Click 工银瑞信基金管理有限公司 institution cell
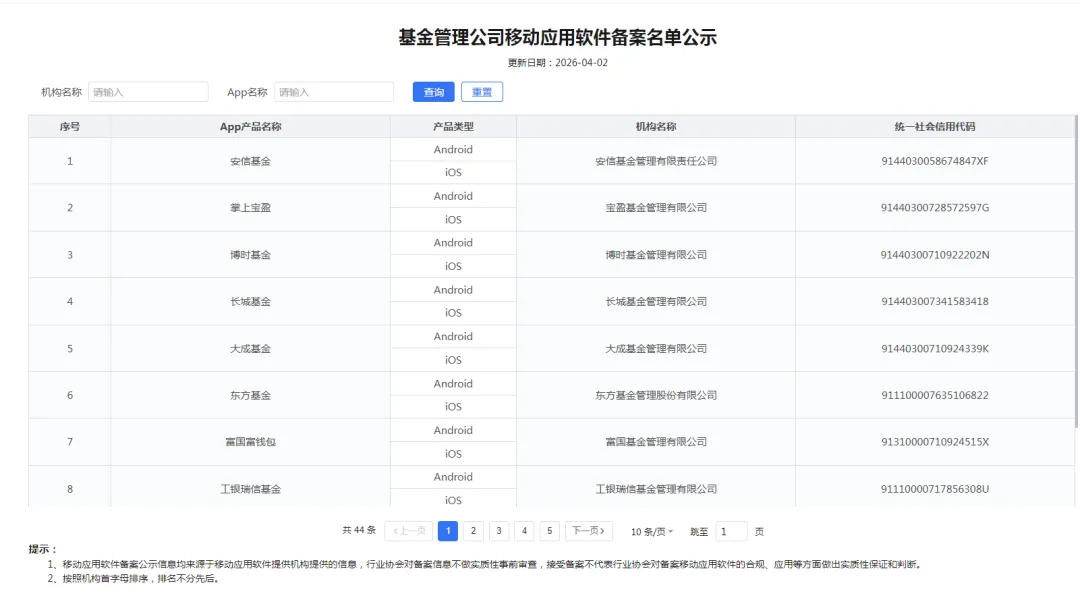Viewport: 1080px width, 600px height. coord(656,488)
